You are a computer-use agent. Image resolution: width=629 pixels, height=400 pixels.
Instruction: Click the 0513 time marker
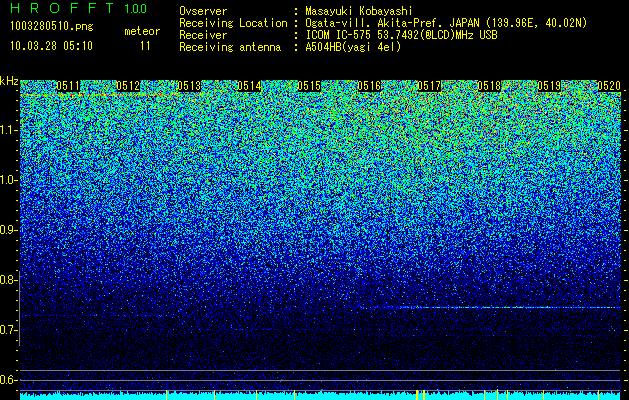pos(189,86)
